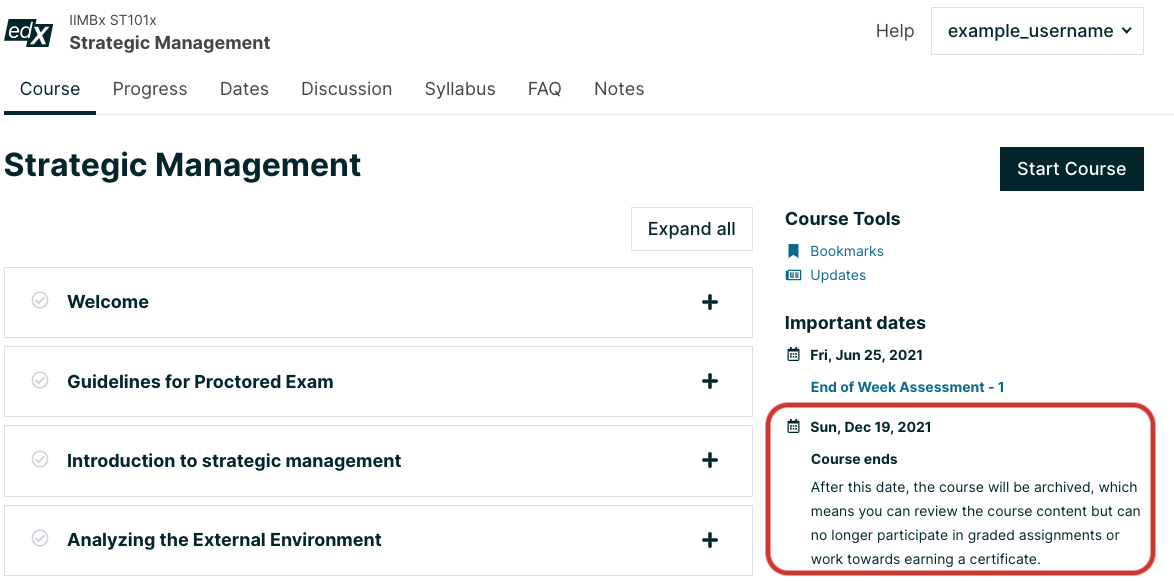Click checkmark circle beside Guidelines for Proctored Exam
Viewport: 1174px width, 581px height.
[x=40, y=381]
